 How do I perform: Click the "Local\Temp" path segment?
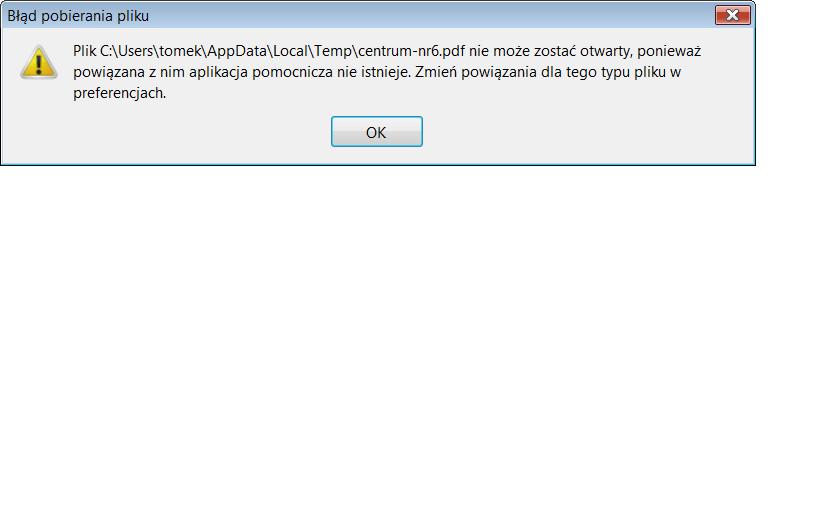(313, 51)
